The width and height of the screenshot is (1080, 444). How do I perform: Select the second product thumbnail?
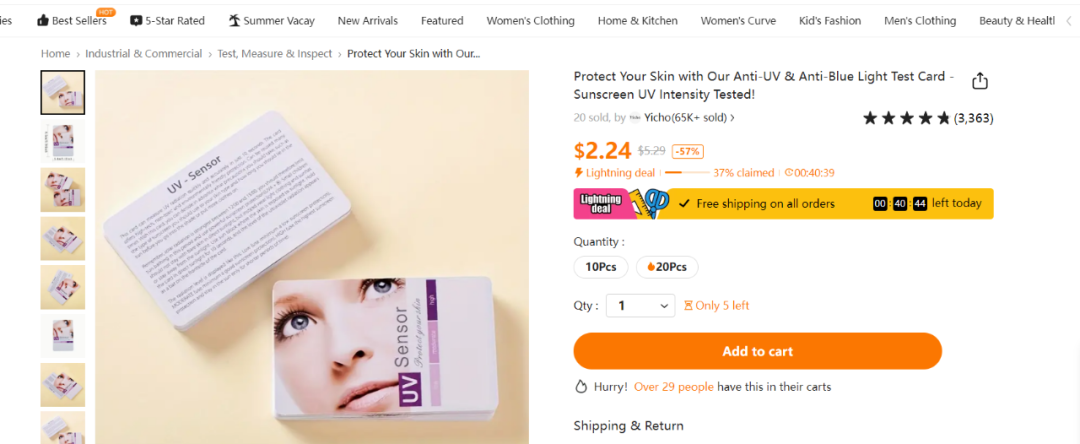62,141
